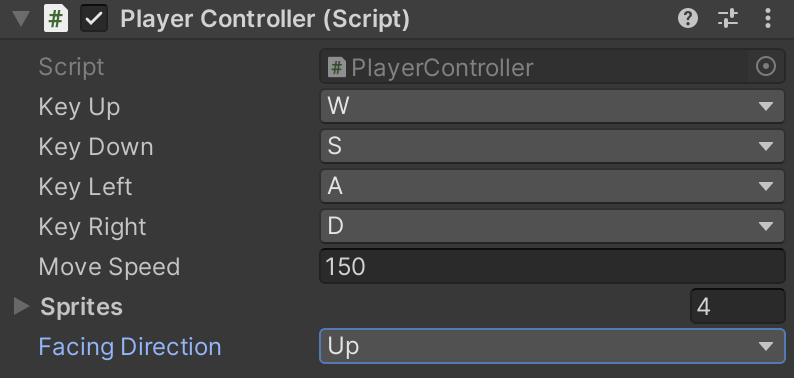
Task: Open the Facing Direction dropdown showing Up
Action: [x=552, y=347]
